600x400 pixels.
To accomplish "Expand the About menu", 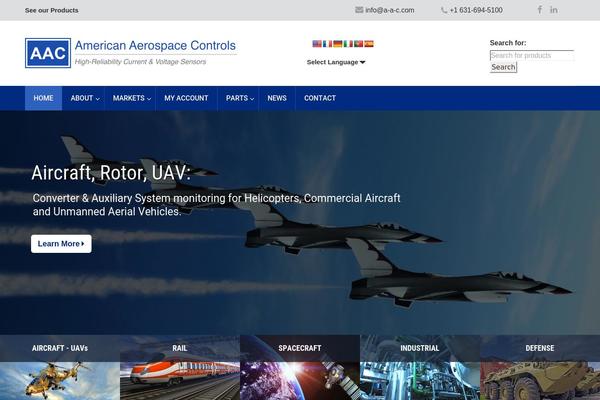I will click(x=85, y=98).
